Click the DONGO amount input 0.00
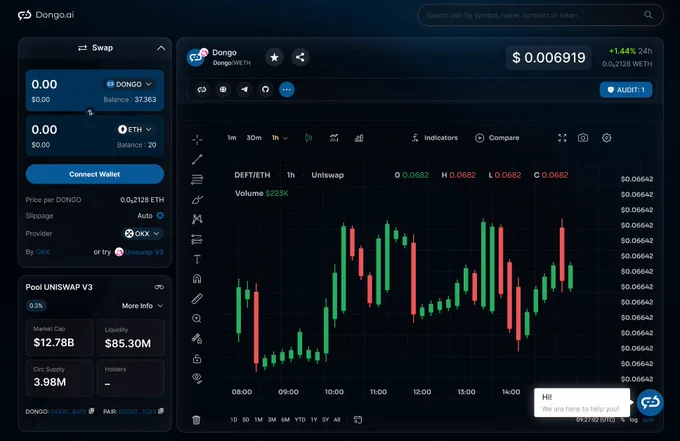Image resolution: width=680 pixels, height=441 pixels. tap(44, 84)
